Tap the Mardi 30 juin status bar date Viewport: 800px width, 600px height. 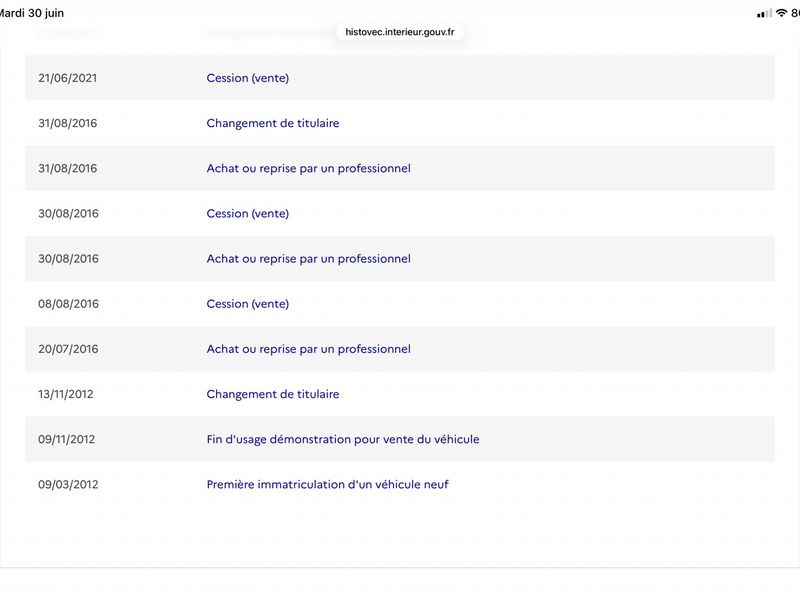pyautogui.click(x=32, y=13)
